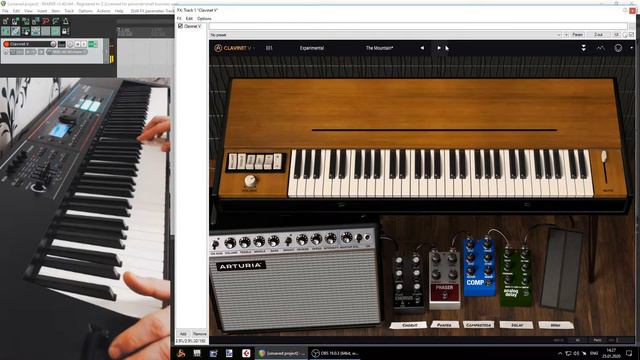Viewport: 640px width, 360px height.
Task: Click the plus button beside the preset box
Action: [566, 35]
